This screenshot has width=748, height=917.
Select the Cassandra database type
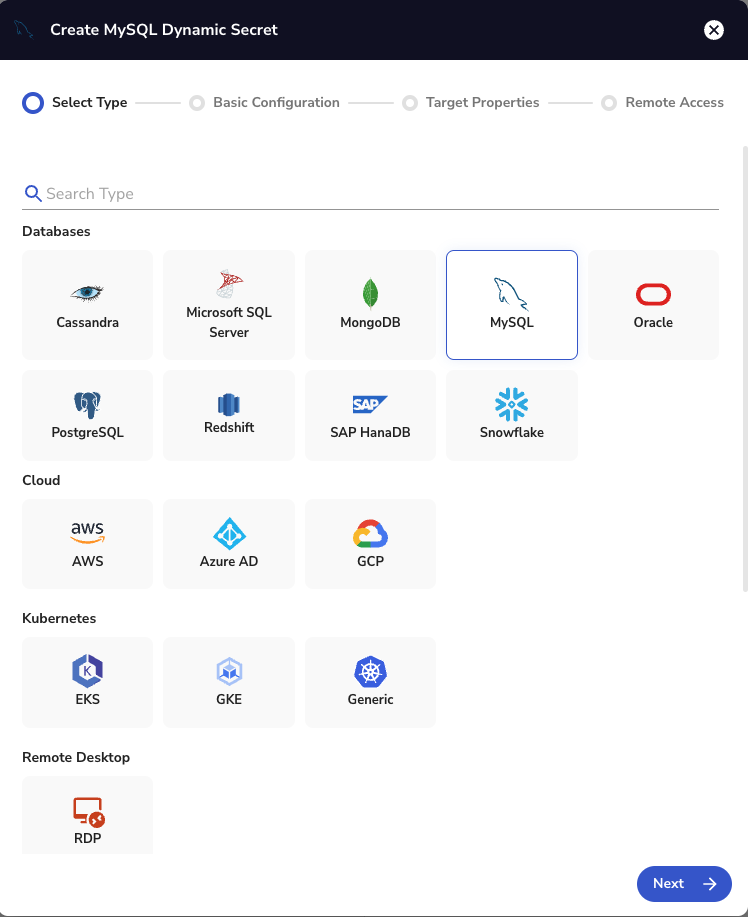[87, 305]
